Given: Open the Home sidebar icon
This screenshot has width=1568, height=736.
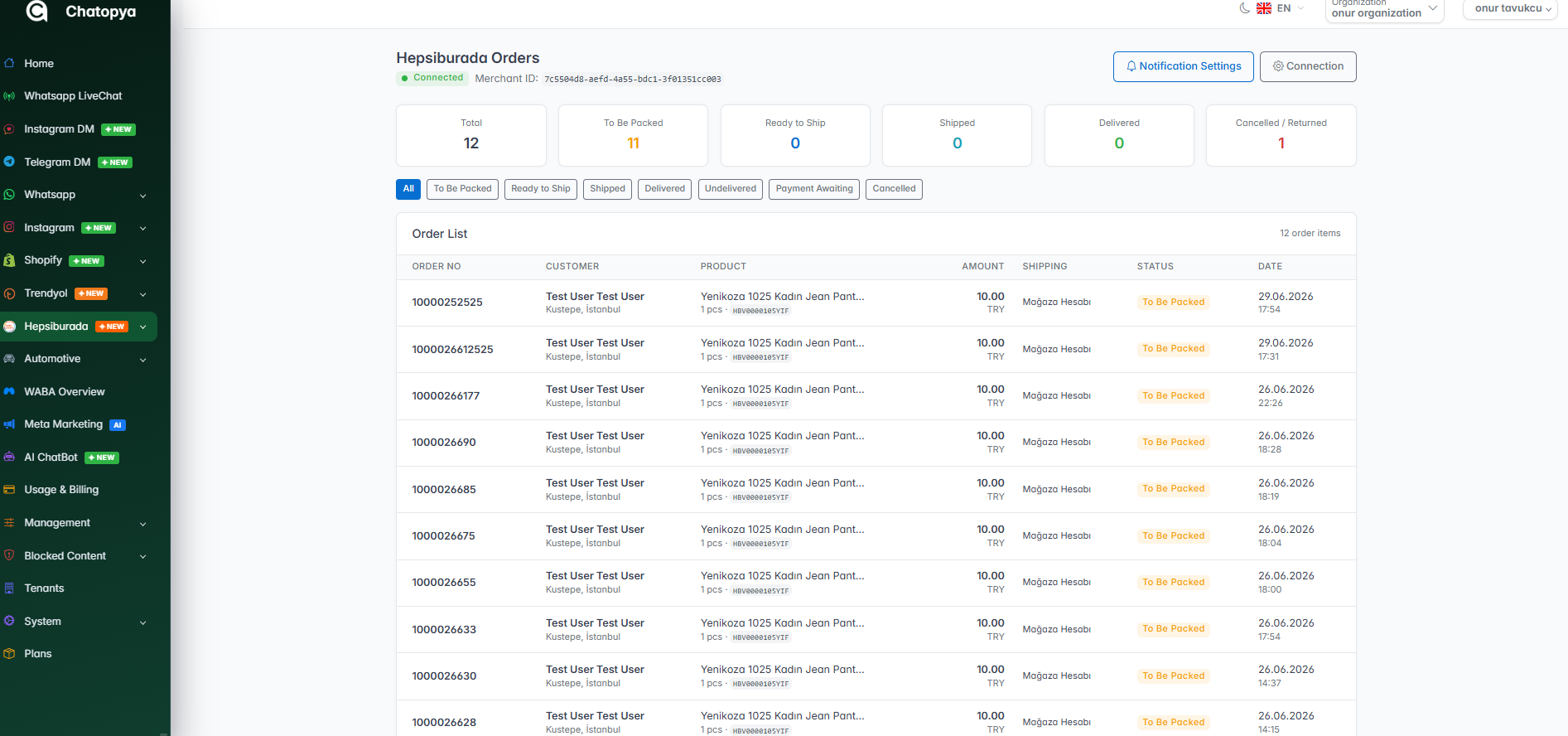Looking at the screenshot, I should (x=9, y=63).
